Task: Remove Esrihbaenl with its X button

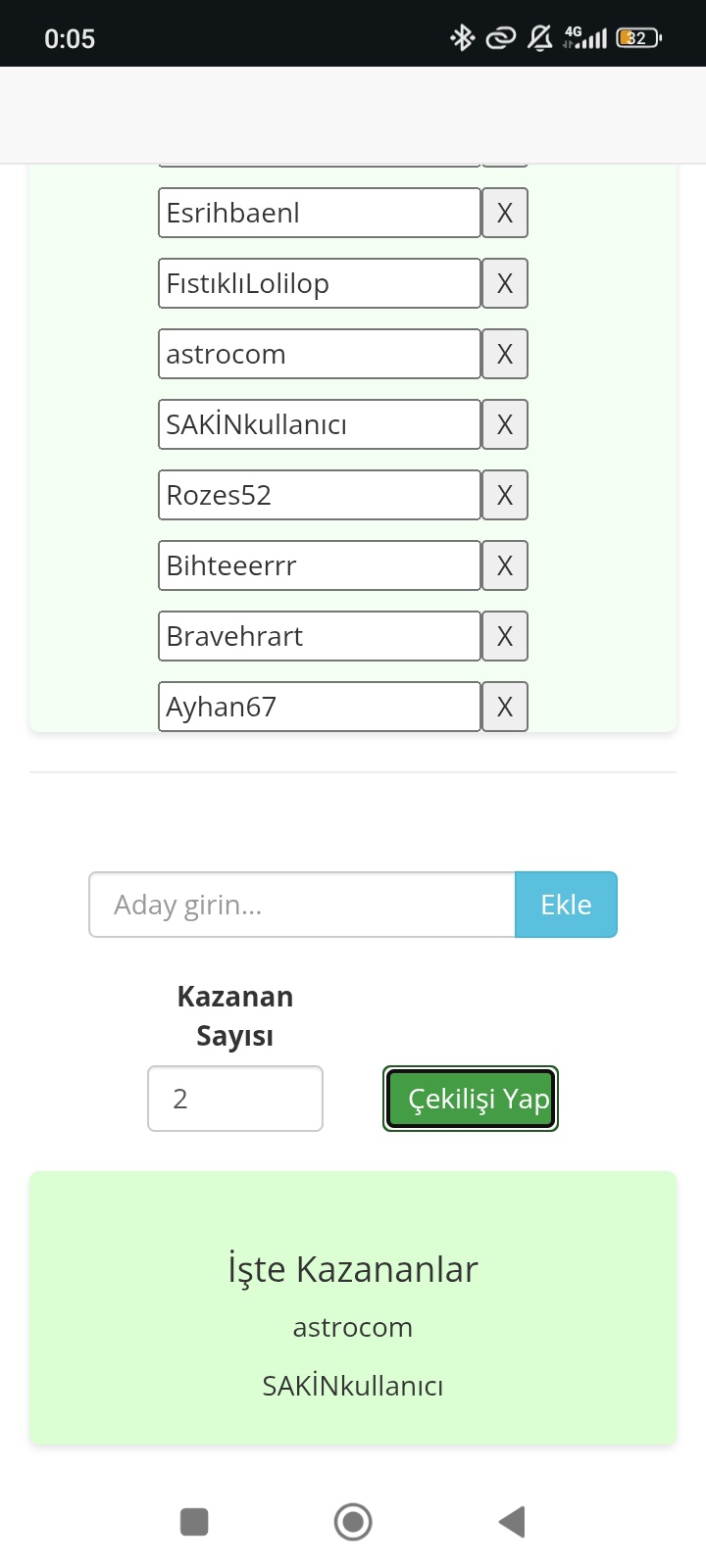Action: [505, 213]
